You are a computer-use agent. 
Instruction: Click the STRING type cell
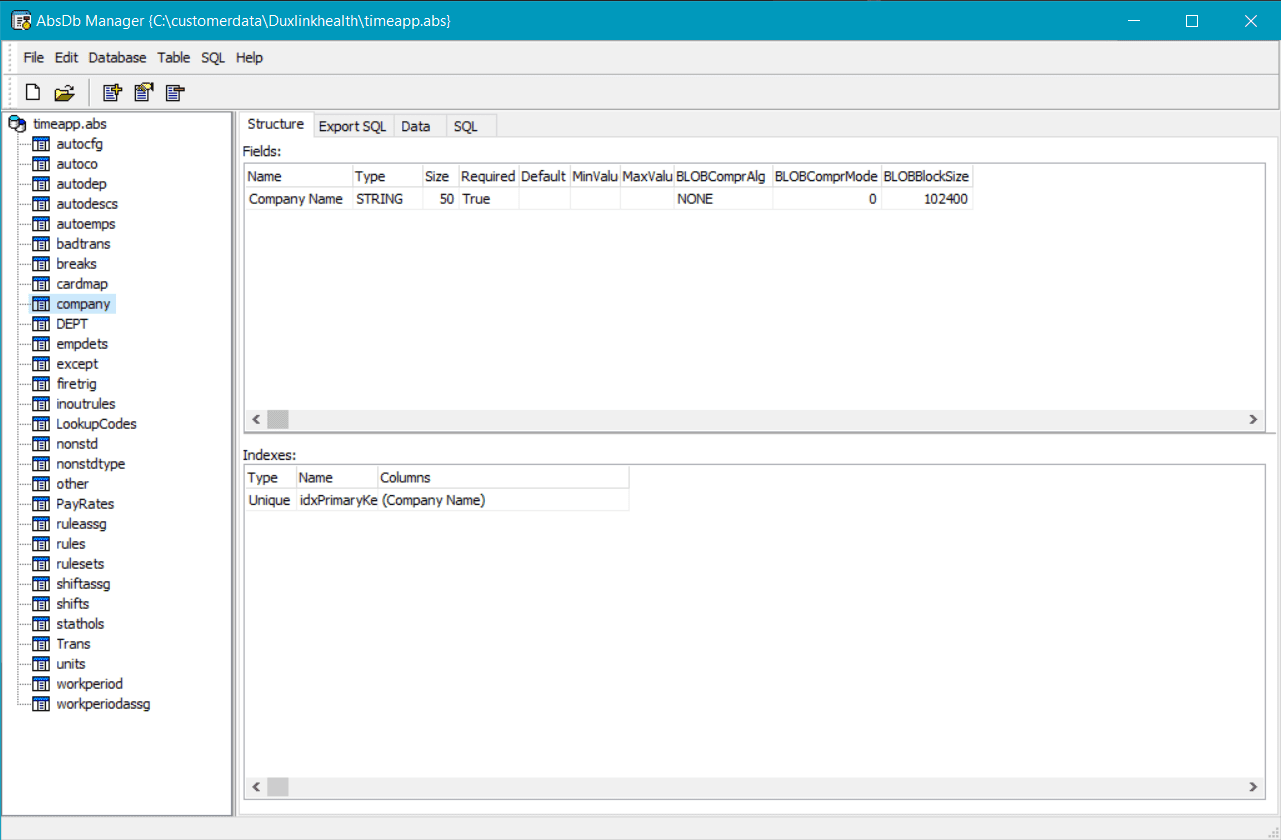387,199
